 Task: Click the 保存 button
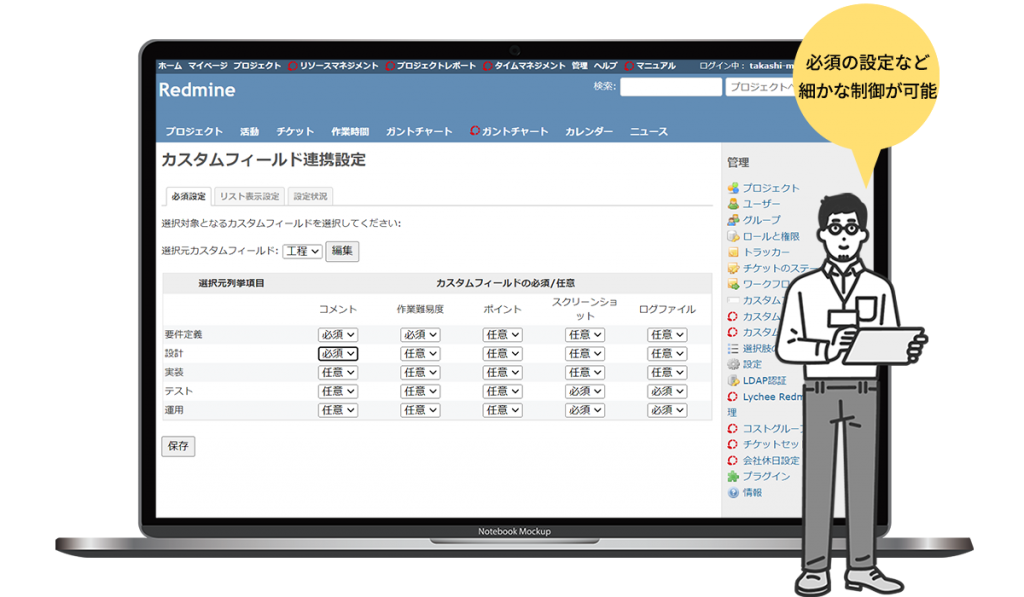pos(178,446)
